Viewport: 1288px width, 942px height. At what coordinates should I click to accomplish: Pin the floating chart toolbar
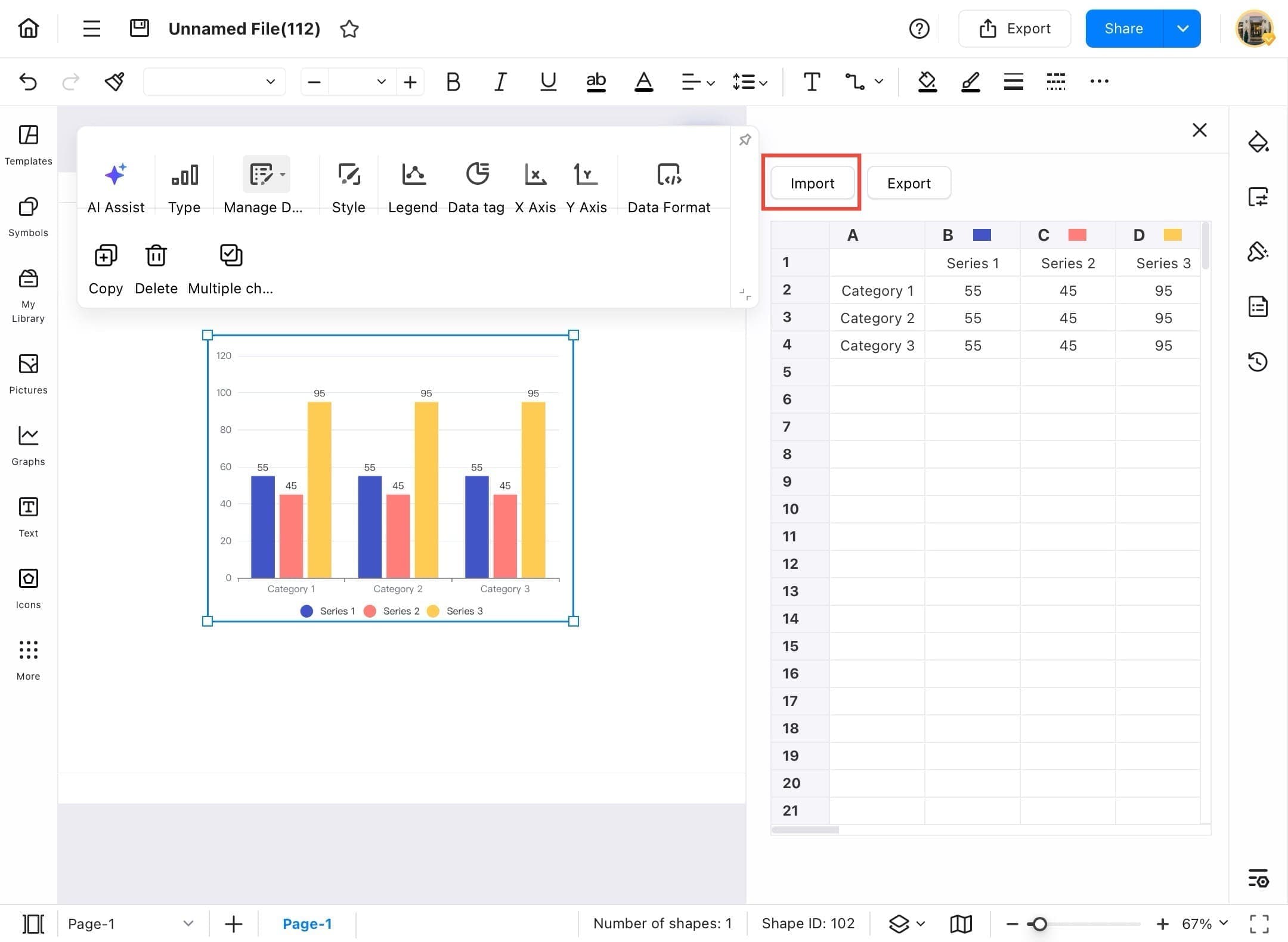[745, 140]
